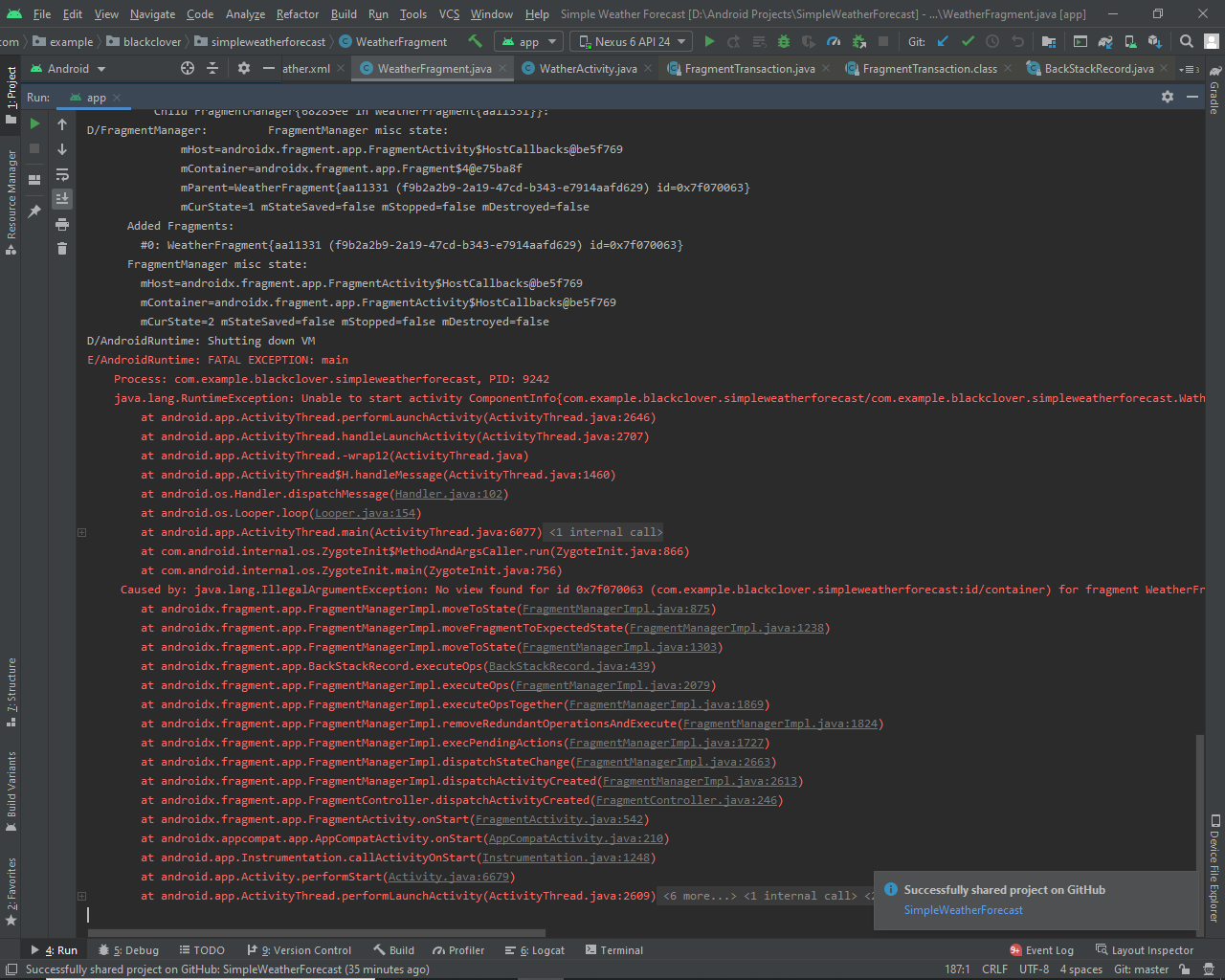Switch to BackStackRecord.java tab
1225x980 pixels.
(1099, 68)
